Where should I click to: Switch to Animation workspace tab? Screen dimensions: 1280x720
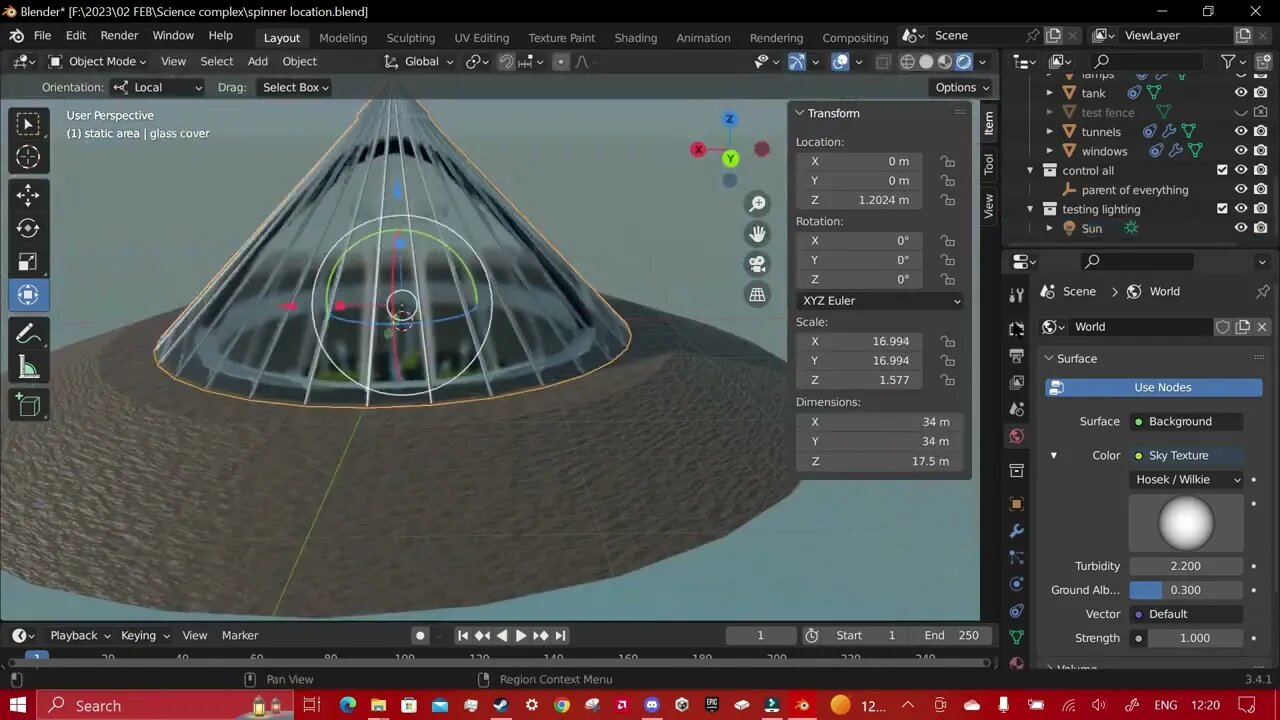click(x=703, y=38)
